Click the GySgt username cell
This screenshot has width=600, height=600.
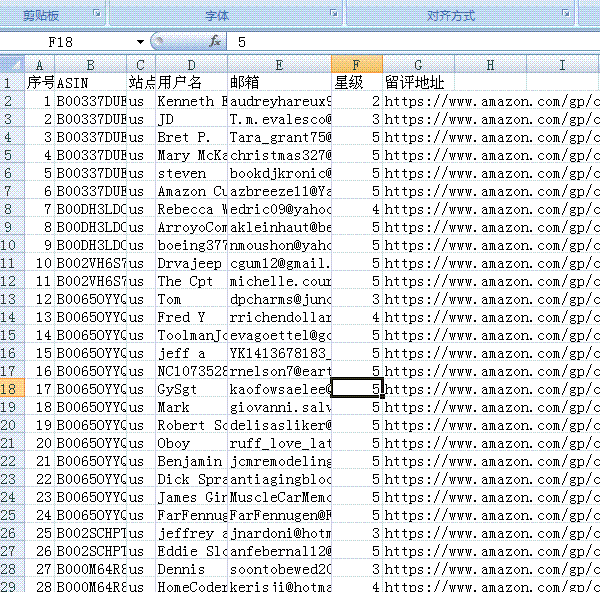pos(192,389)
